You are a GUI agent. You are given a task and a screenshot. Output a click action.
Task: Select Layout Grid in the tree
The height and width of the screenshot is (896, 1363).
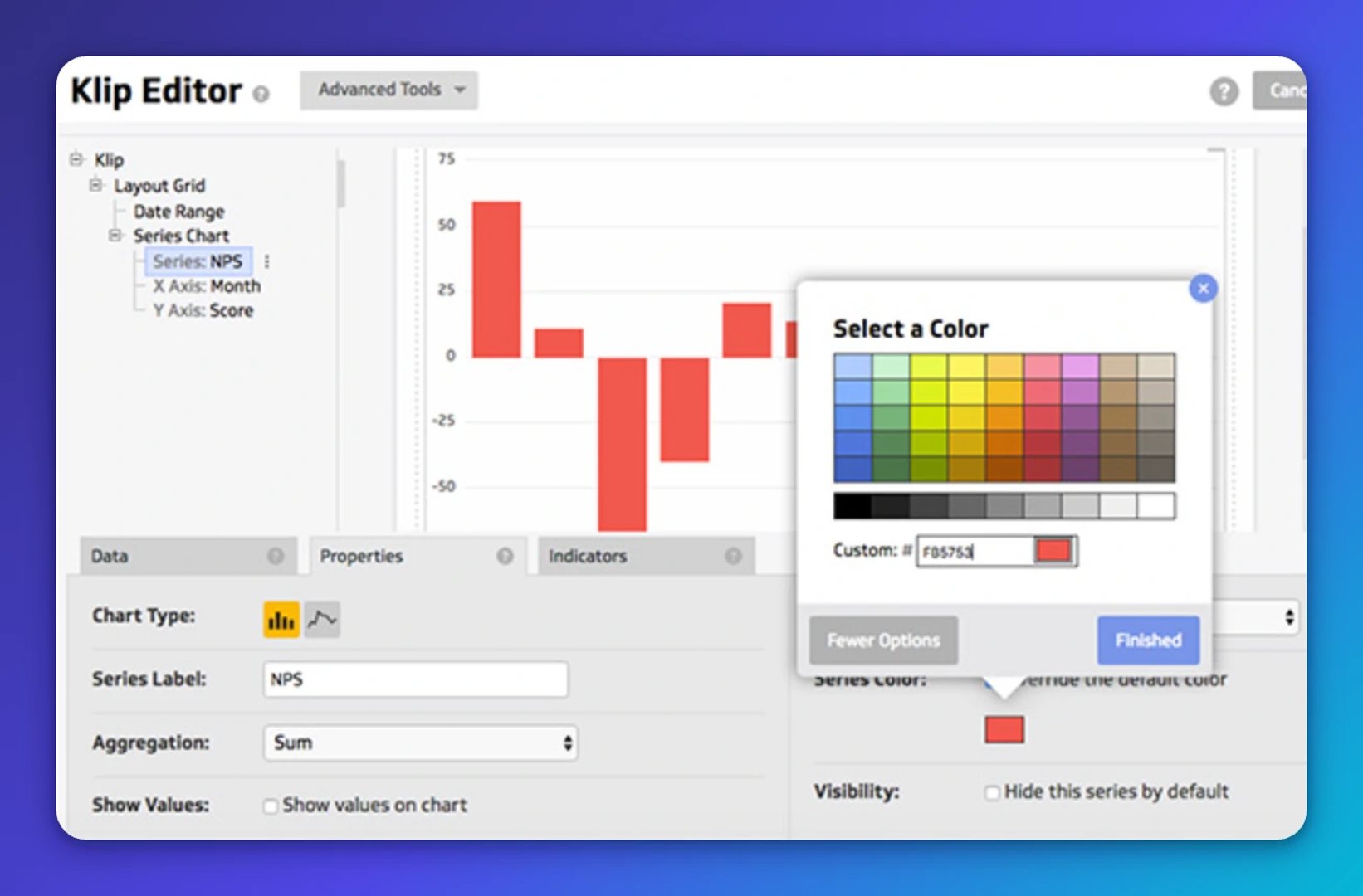click(159, 186)
